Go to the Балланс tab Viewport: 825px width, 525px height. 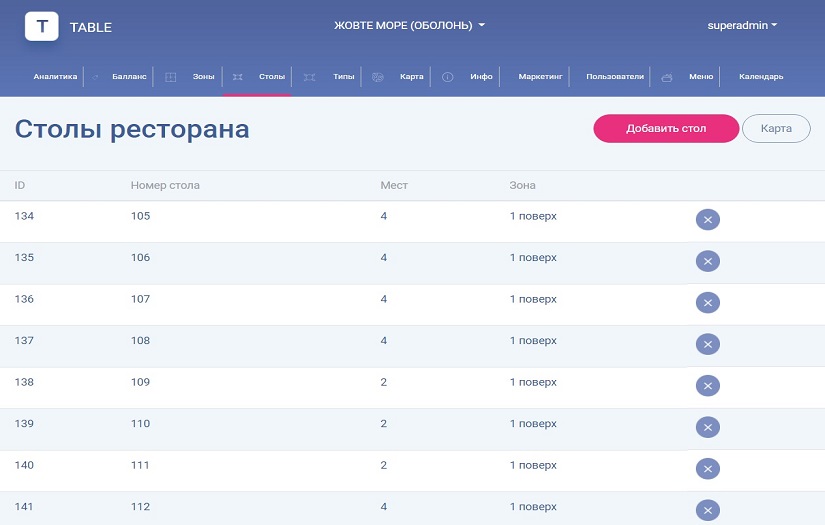pos(129,77)
